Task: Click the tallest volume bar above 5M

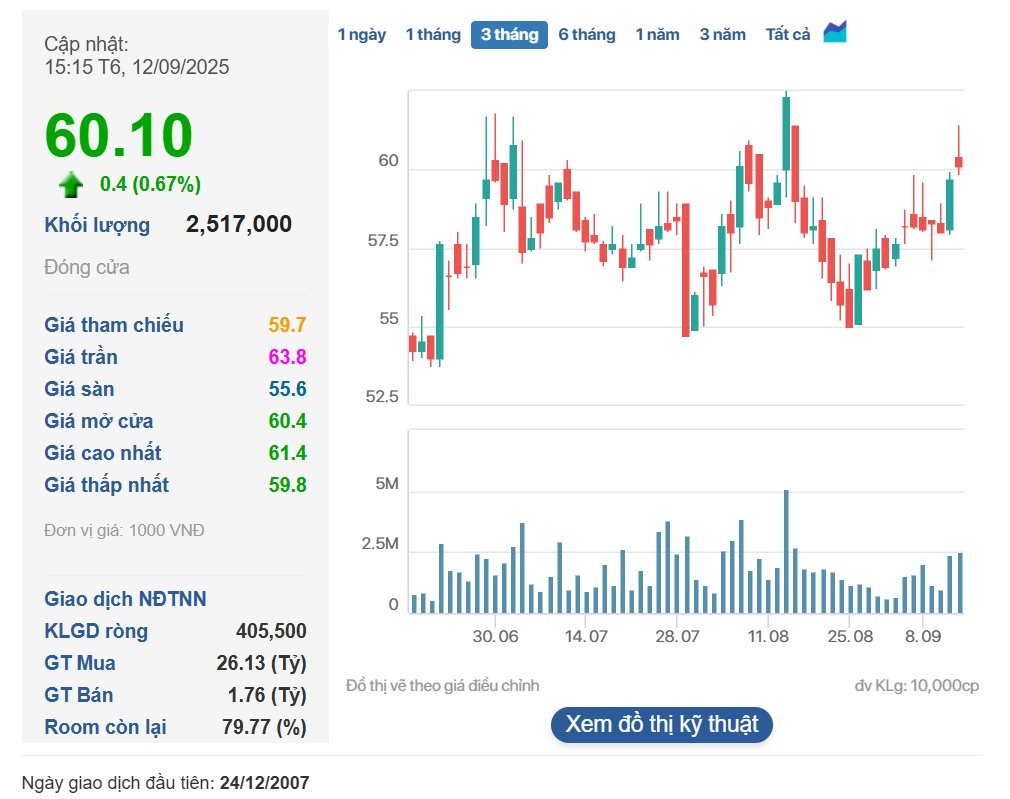Action: 786,550
